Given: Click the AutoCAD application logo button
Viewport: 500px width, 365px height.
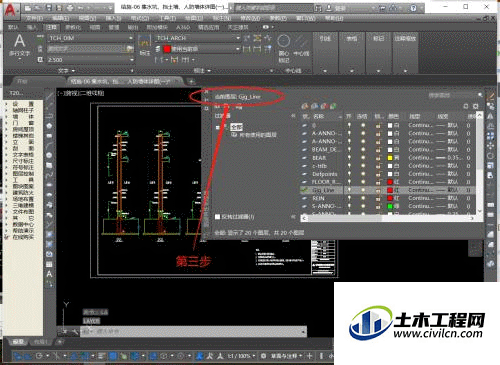Looking at the screenshot, I should [11, 10].
